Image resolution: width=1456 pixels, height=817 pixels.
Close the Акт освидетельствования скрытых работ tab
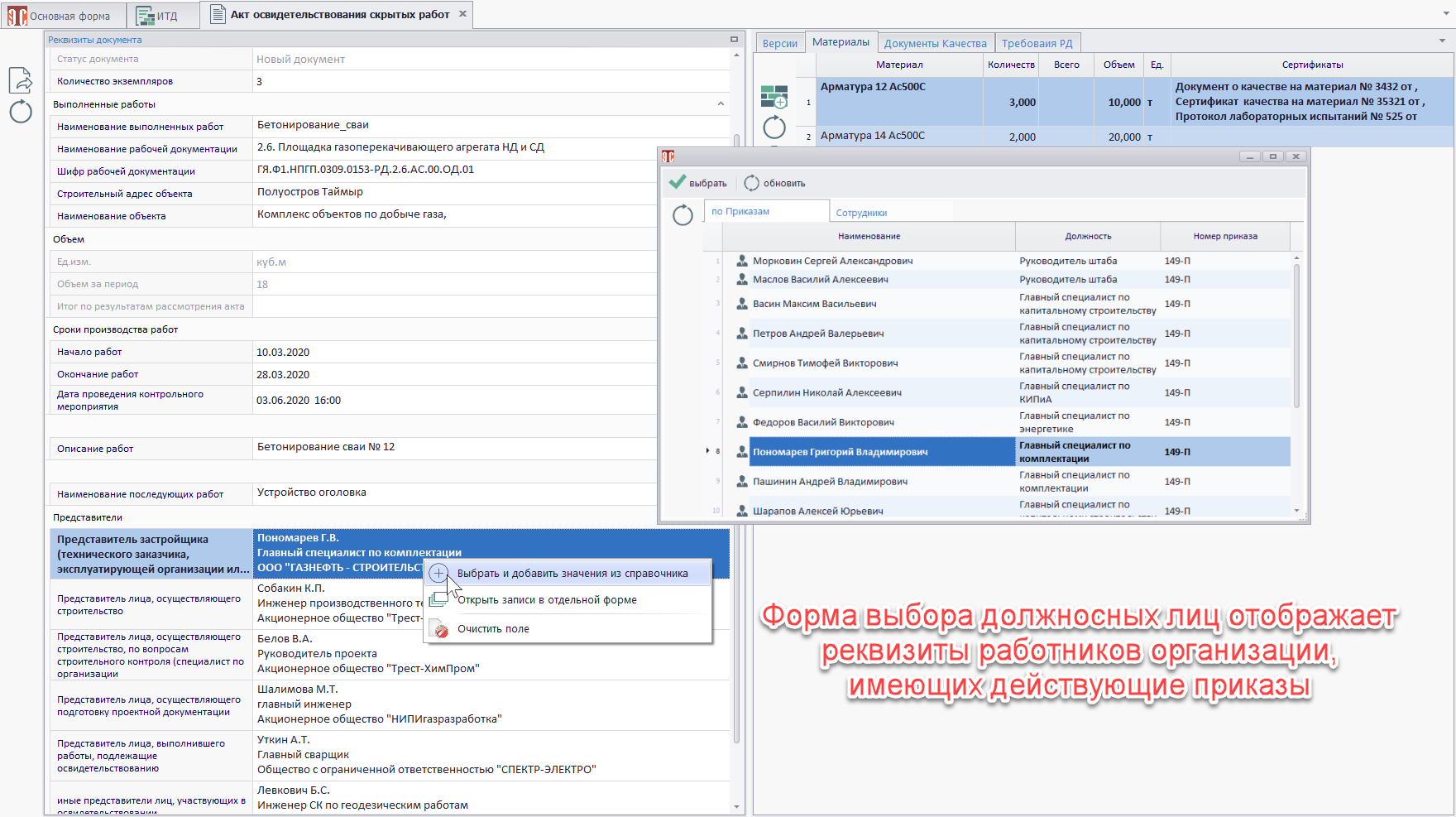click(462, 14)
